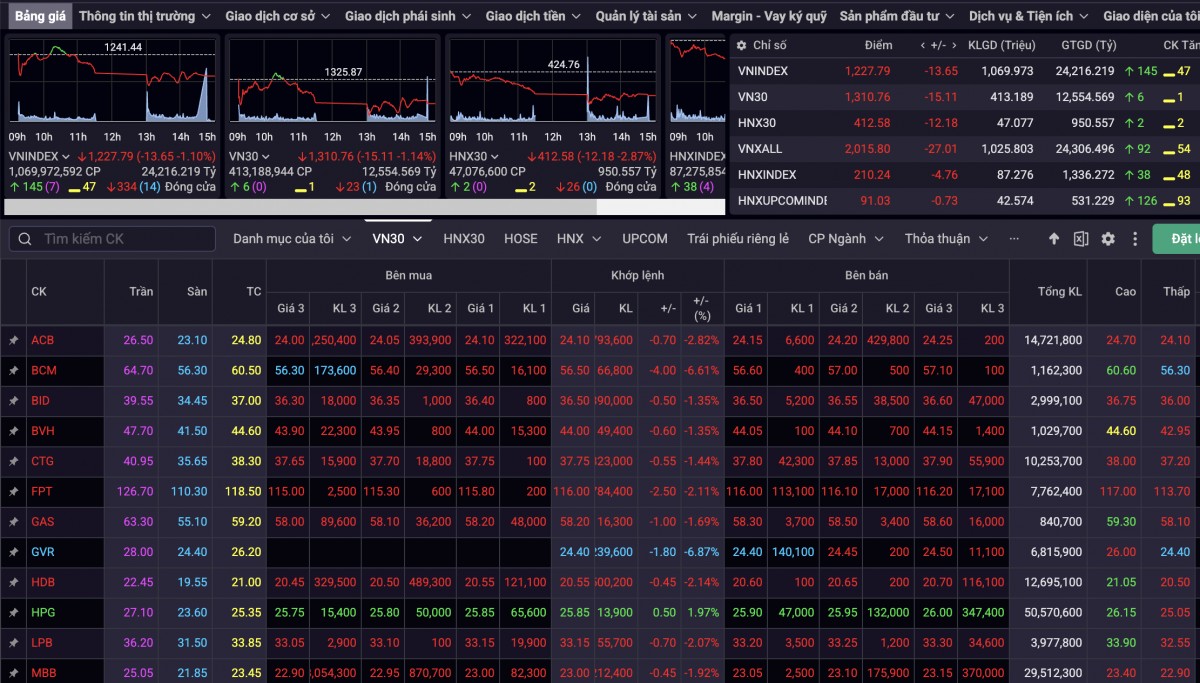This screenshot has height=683, width=1200.
Task: Toggle pin for ACB stock row
Action: pyautogui.click(x=14, y=340)
